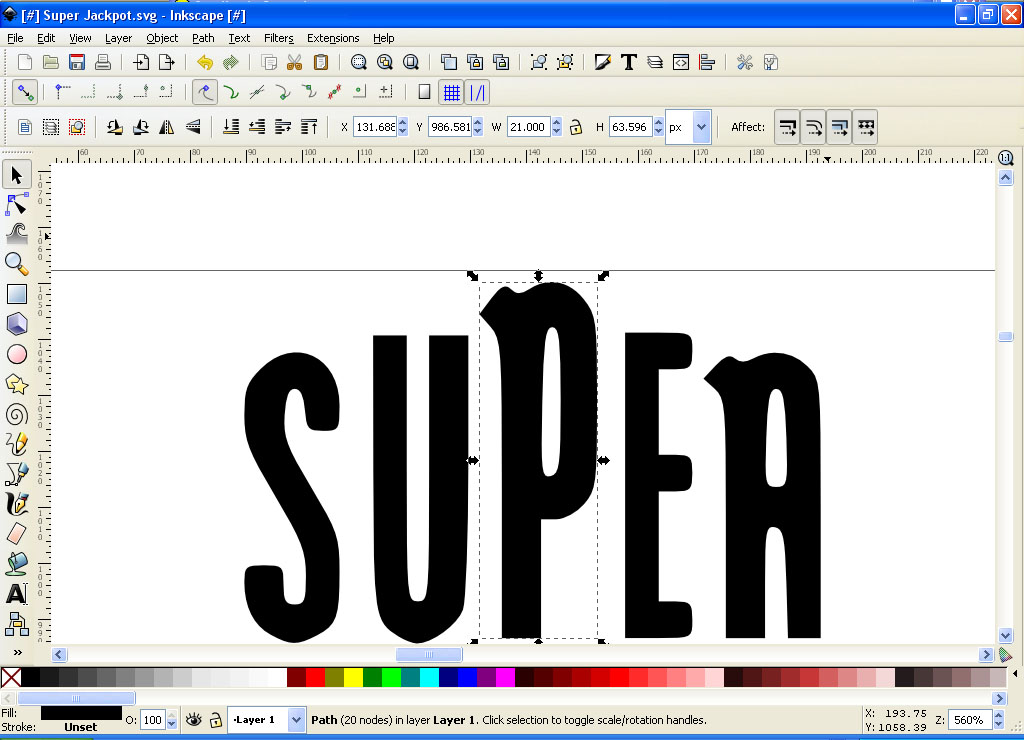Expand the Layer 1 layer selector
Screen dimensions: 1024x740
click(x=296, y=720)
